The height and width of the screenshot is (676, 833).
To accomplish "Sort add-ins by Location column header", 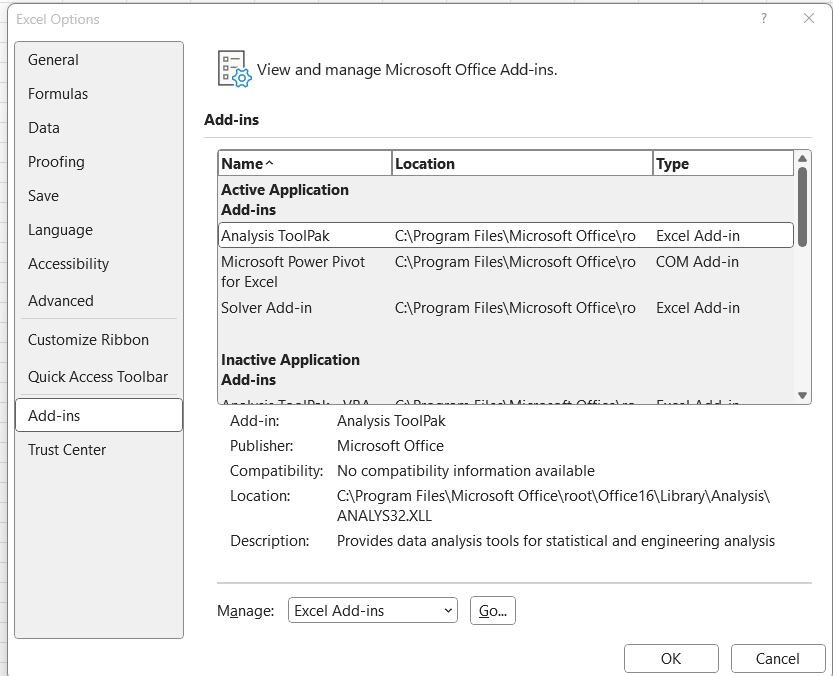I will [x=522, y=164].
